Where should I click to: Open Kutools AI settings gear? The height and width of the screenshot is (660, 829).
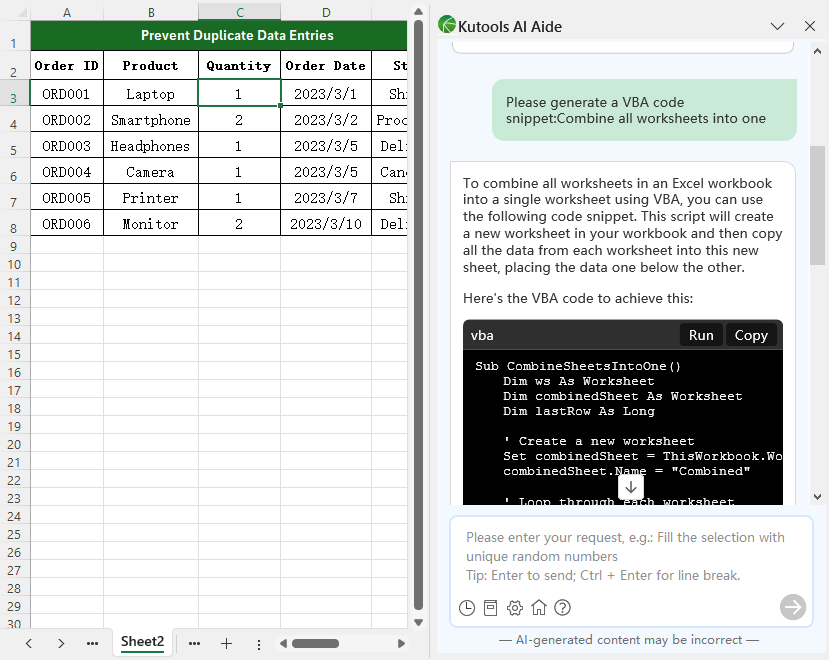[x=515, y=608]
